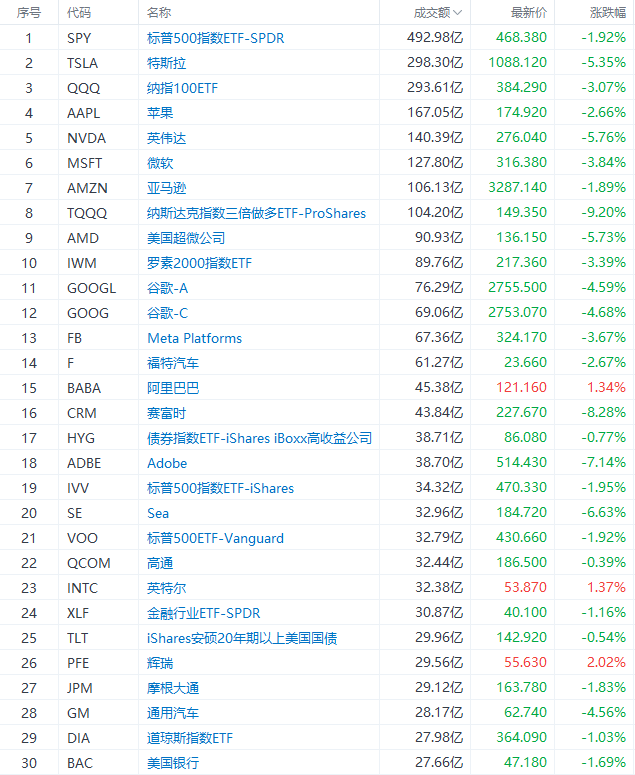Click change value -8.28%
635x775 pixels.
pyautogui.click(x=603, y=412)
